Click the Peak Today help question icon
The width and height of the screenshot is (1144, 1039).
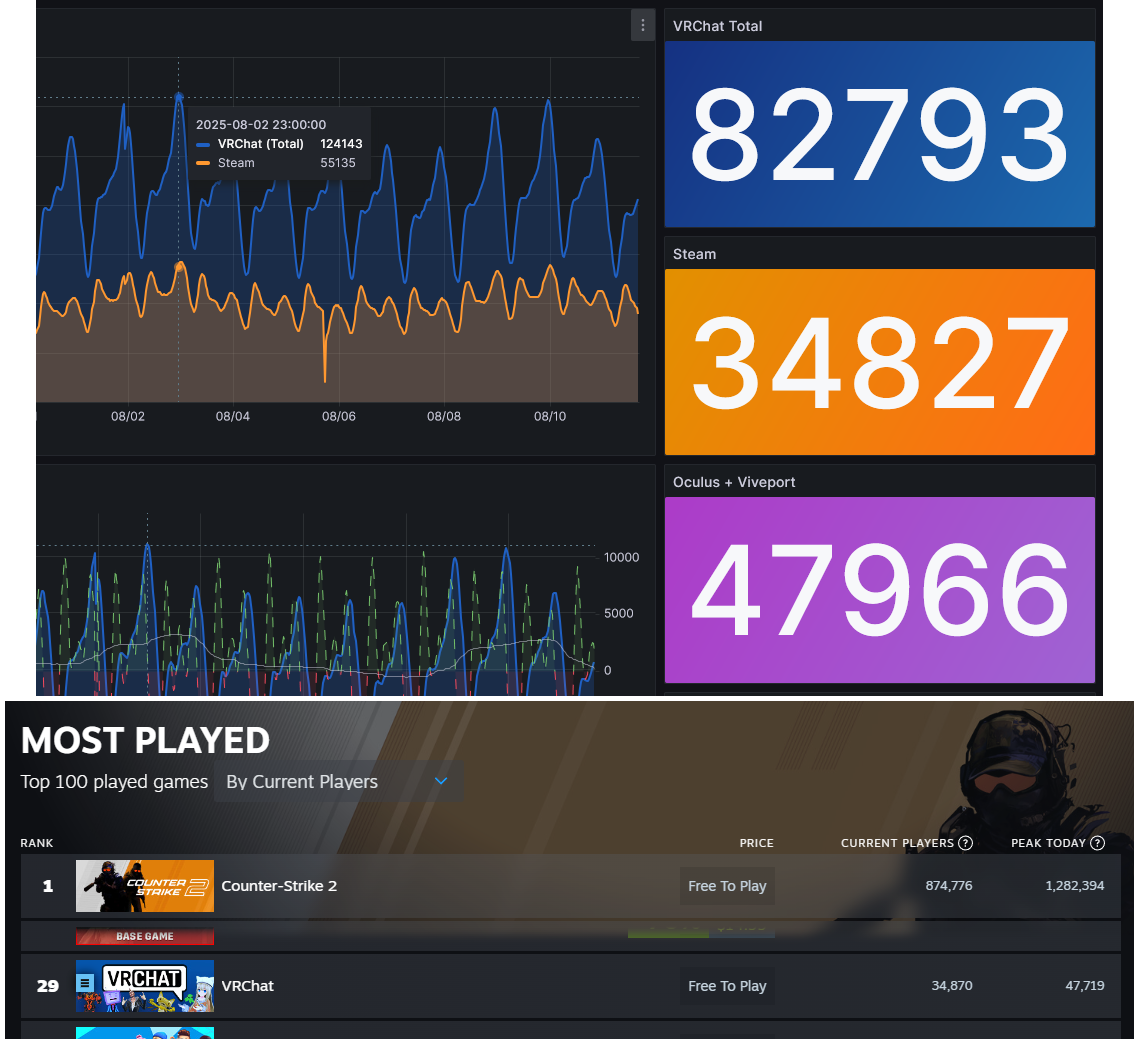(x=1097, y=843)
